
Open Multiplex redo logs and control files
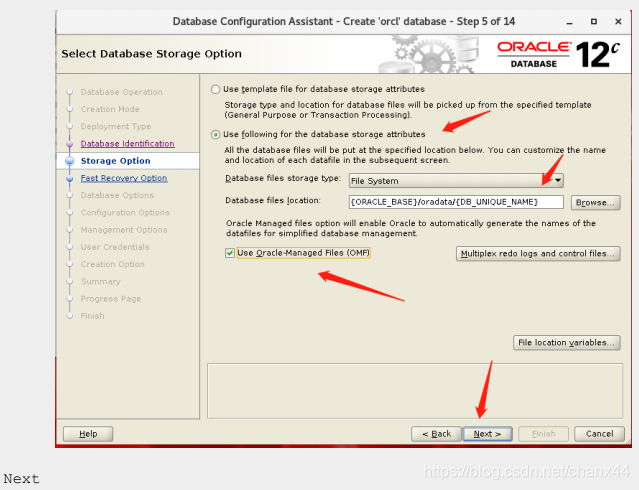(x=538, y=254)
